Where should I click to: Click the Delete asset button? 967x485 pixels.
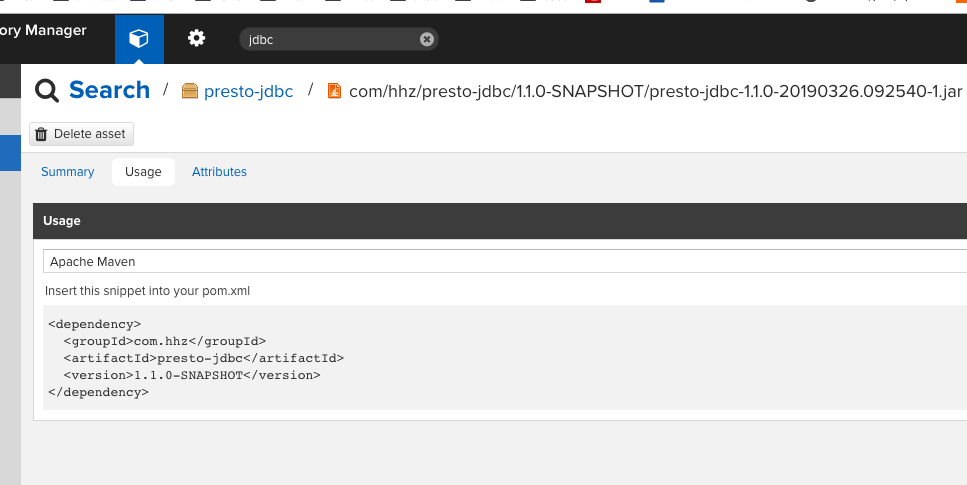pyautogui.click(x=81, y=134)
